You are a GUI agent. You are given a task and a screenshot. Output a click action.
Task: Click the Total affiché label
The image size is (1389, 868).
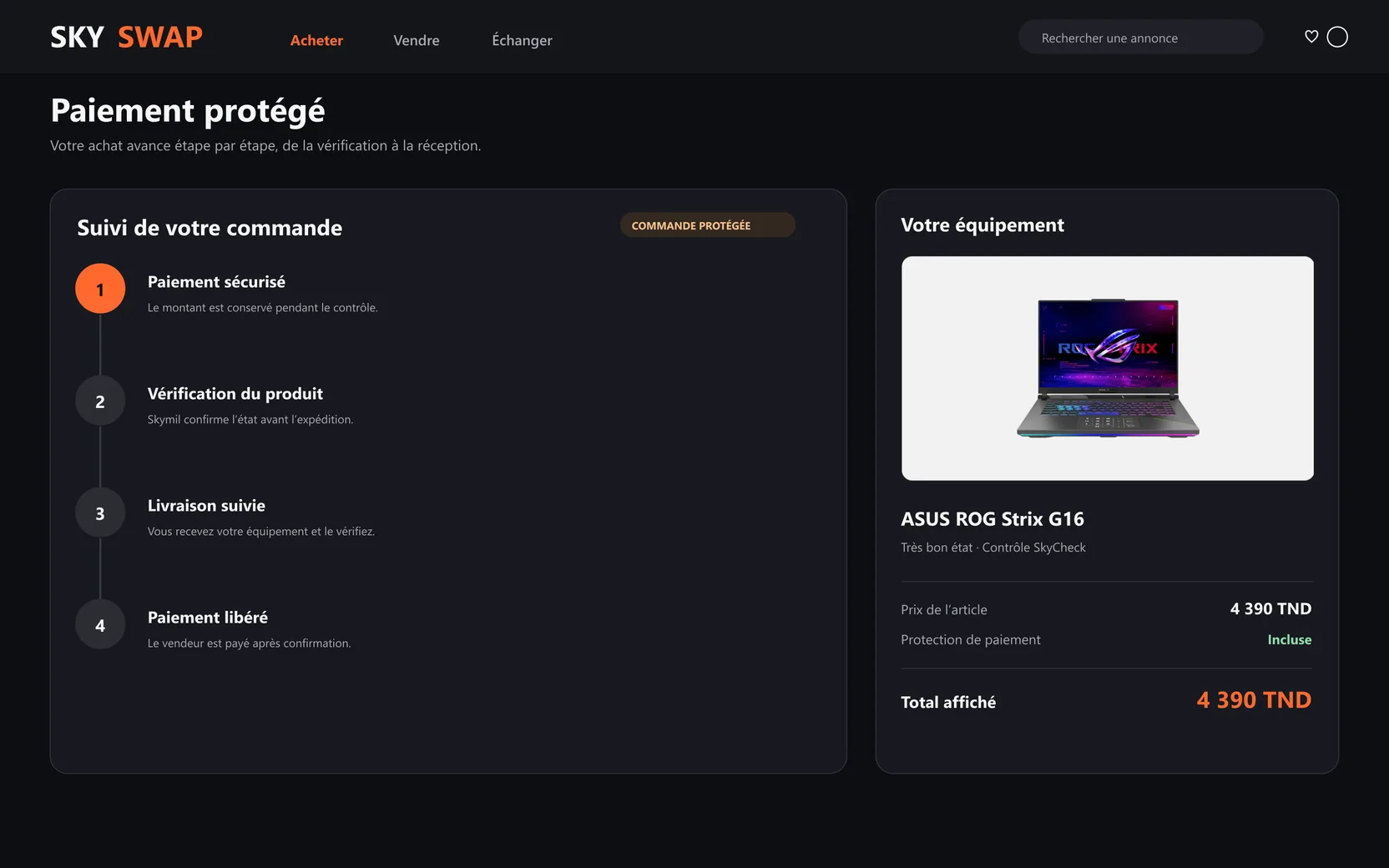click(948, 703)
